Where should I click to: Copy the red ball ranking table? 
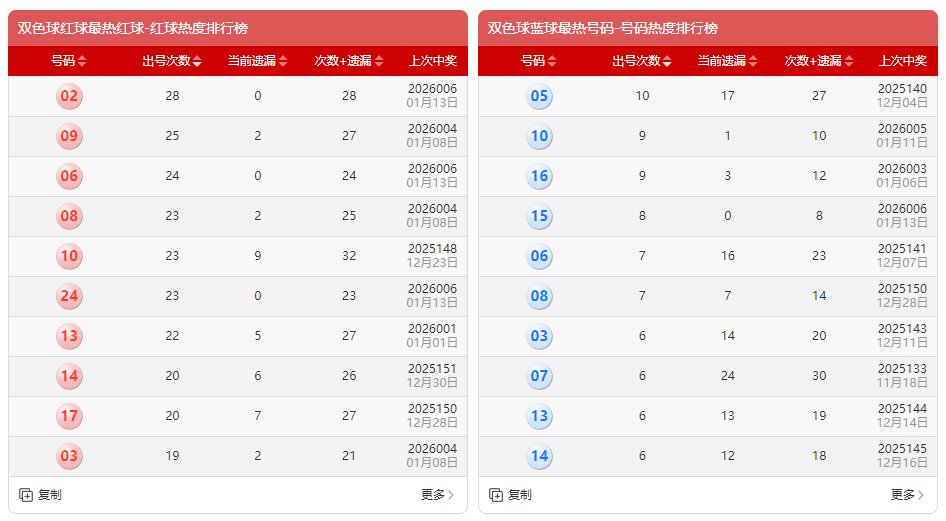[41, 495]
